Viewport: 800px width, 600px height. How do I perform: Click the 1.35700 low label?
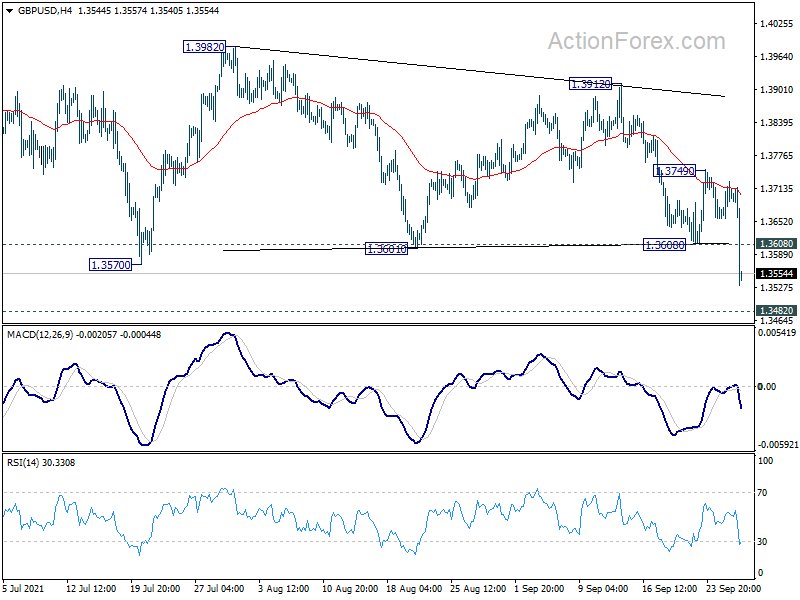click(x=110, y=265)
